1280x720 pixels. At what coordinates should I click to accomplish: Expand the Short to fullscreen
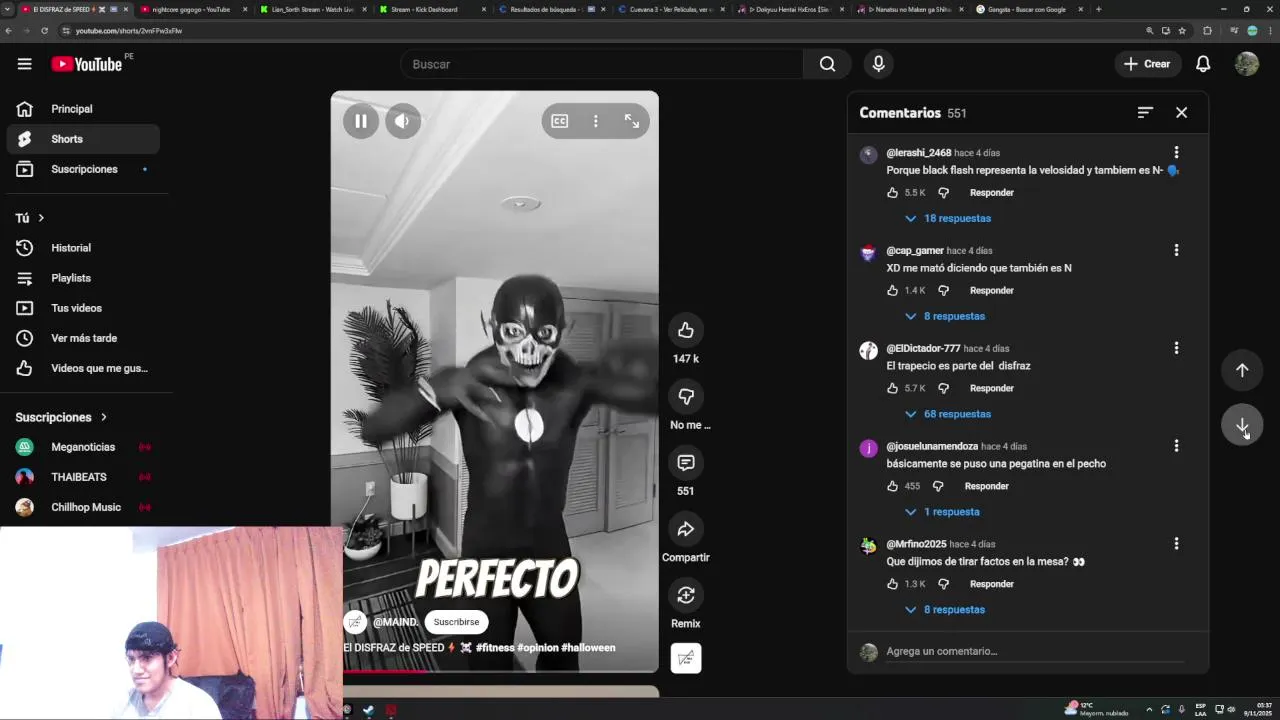pos(632,121)
